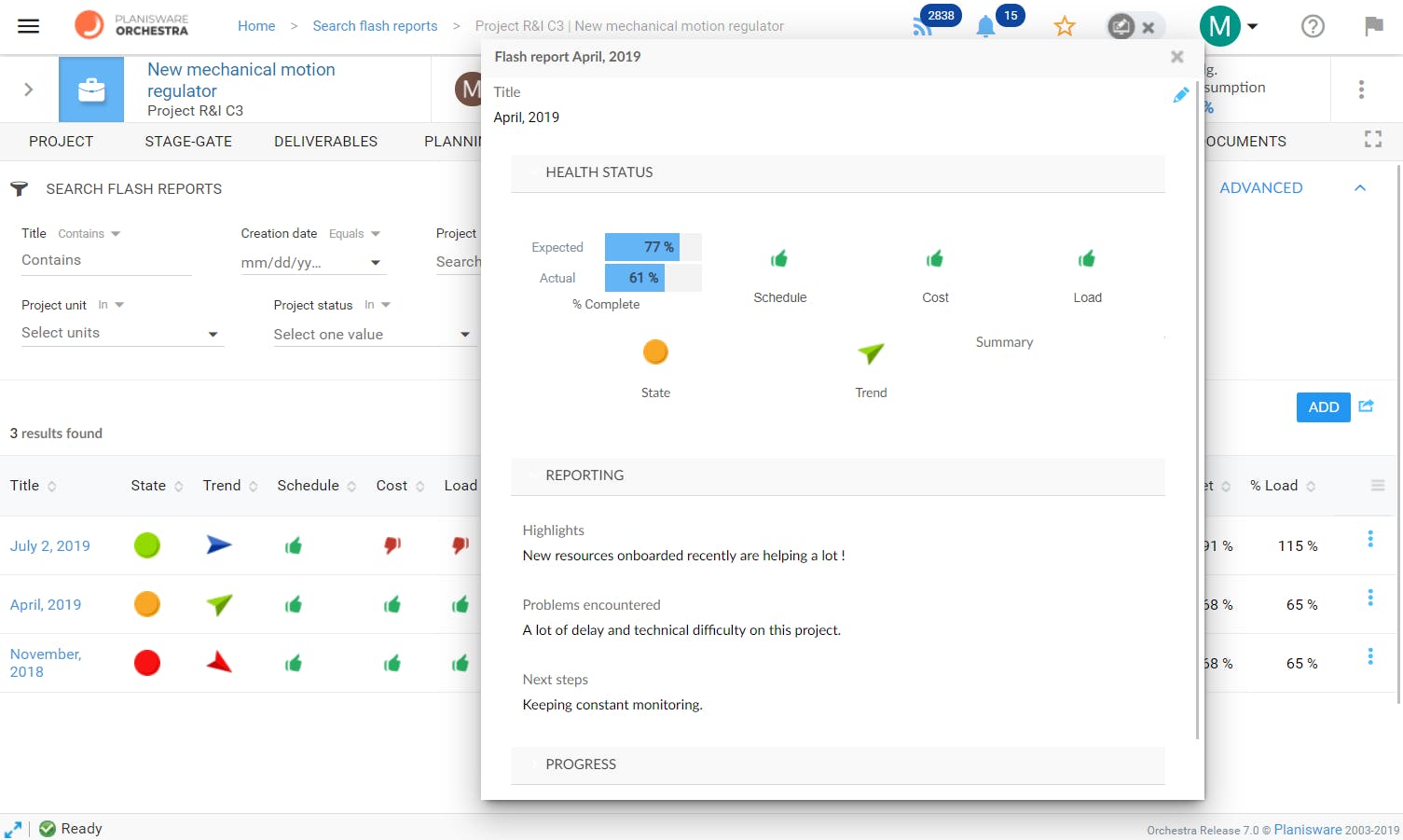Open the Project status value dropdown
This screenshot has width=1403, height=840.
(x=373, y=335)
